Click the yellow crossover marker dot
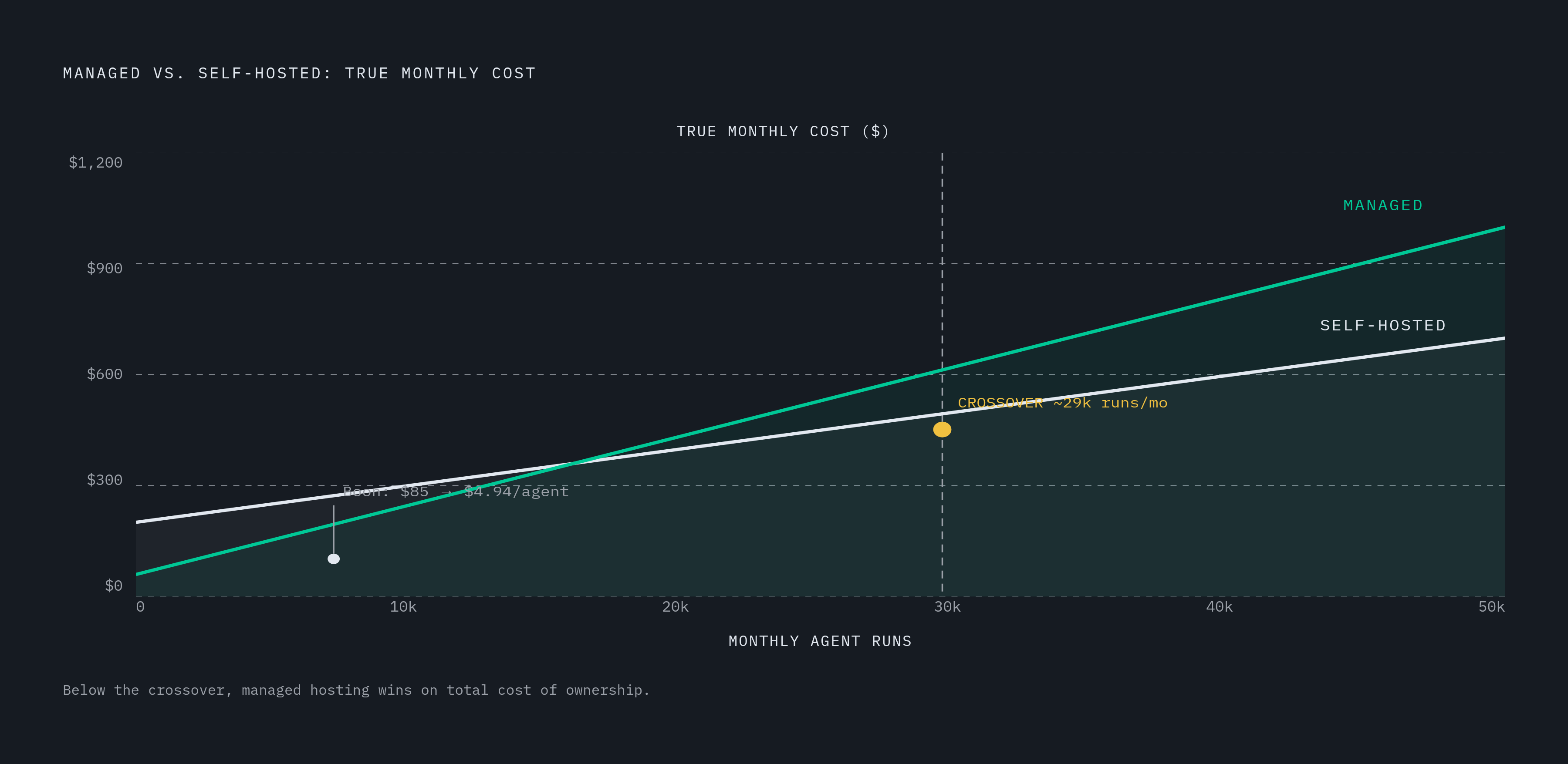 [x=942, y=429]
